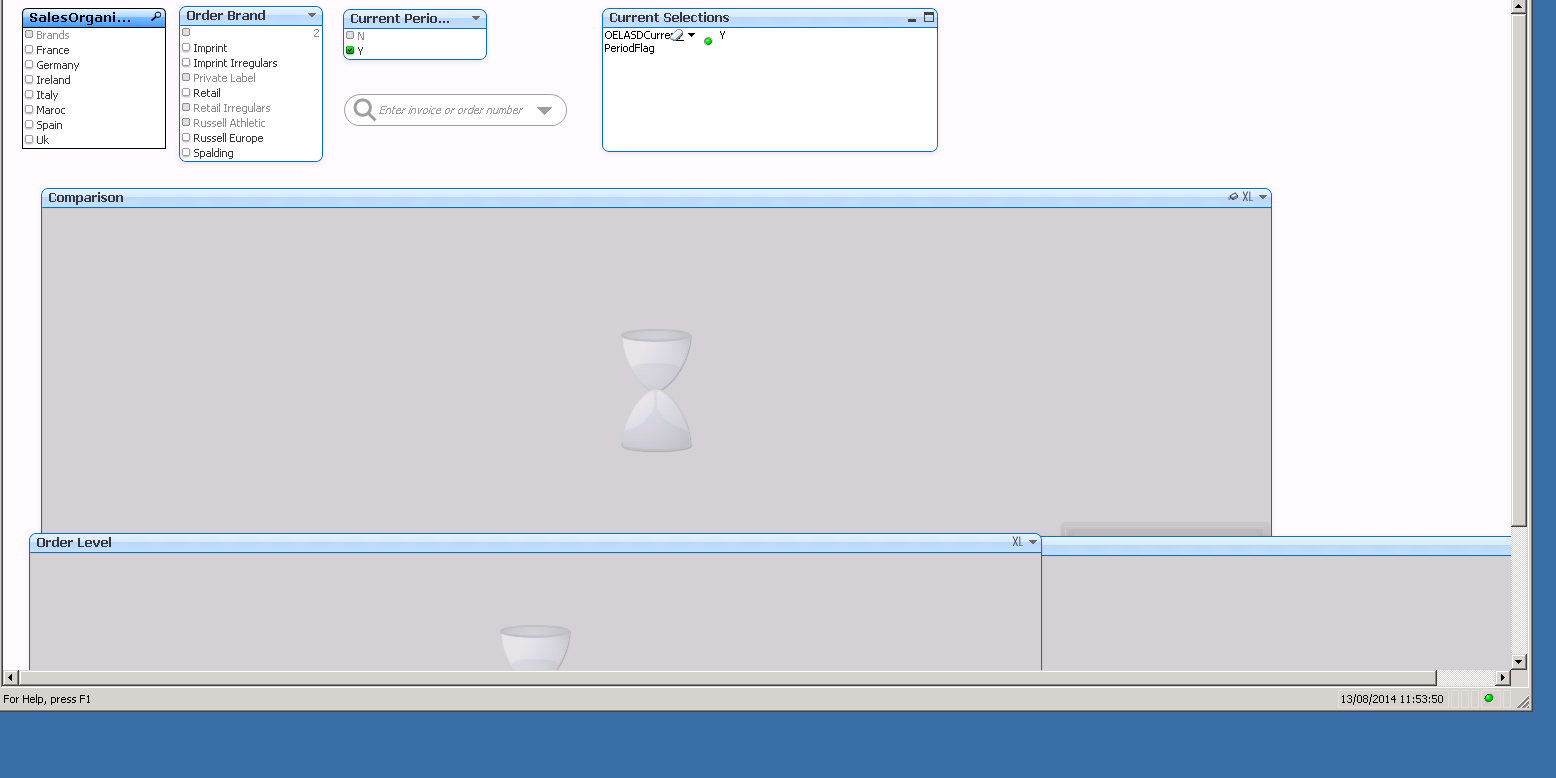Open search in the SalesOrganisation list box header
The width and height of the screenshot is (1556, 778).
pyautogui.click(x=156, y=17)
